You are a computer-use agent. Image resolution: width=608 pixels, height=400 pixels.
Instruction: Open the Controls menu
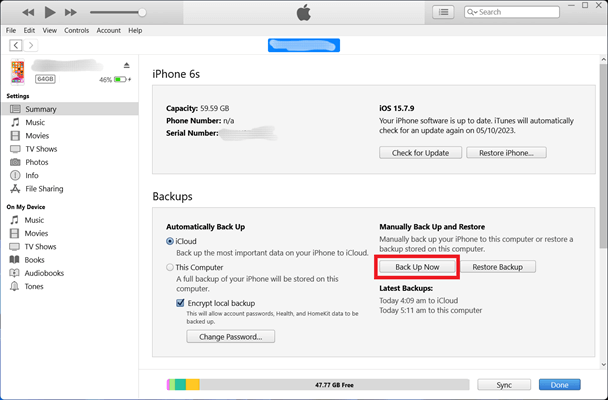tap(76, 31)
